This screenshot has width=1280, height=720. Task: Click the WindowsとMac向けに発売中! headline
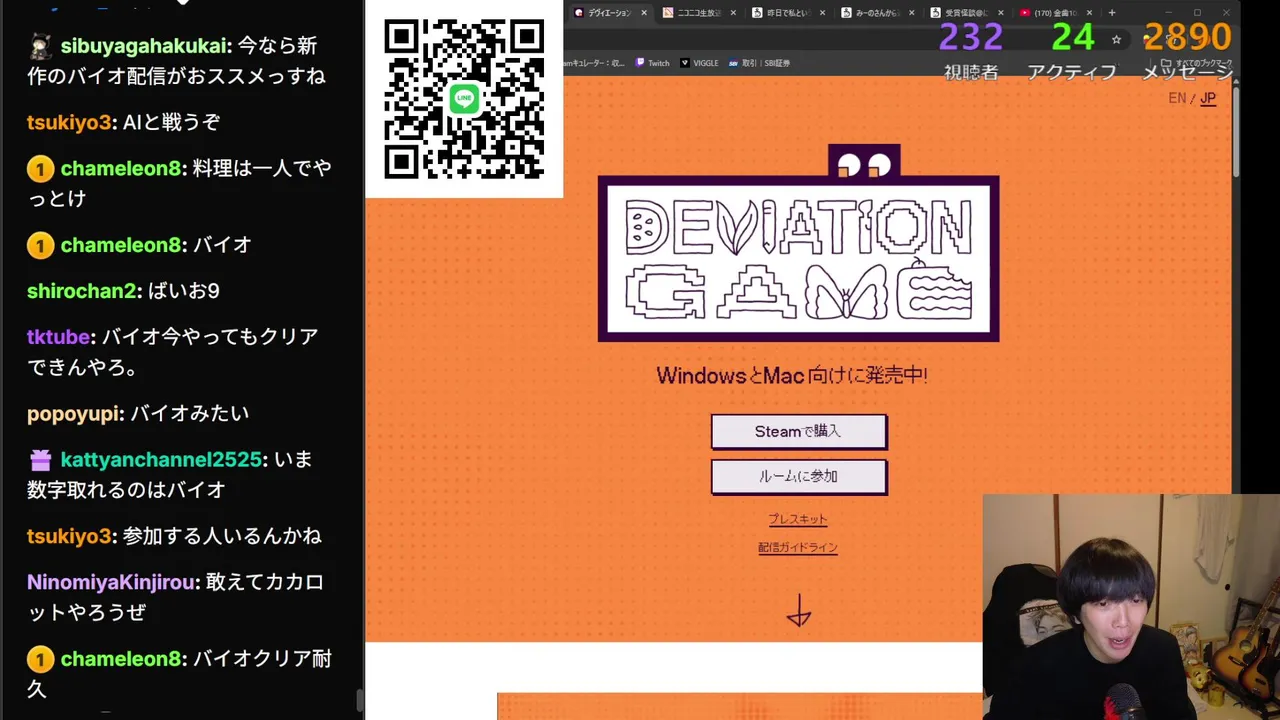pos(792,375)
